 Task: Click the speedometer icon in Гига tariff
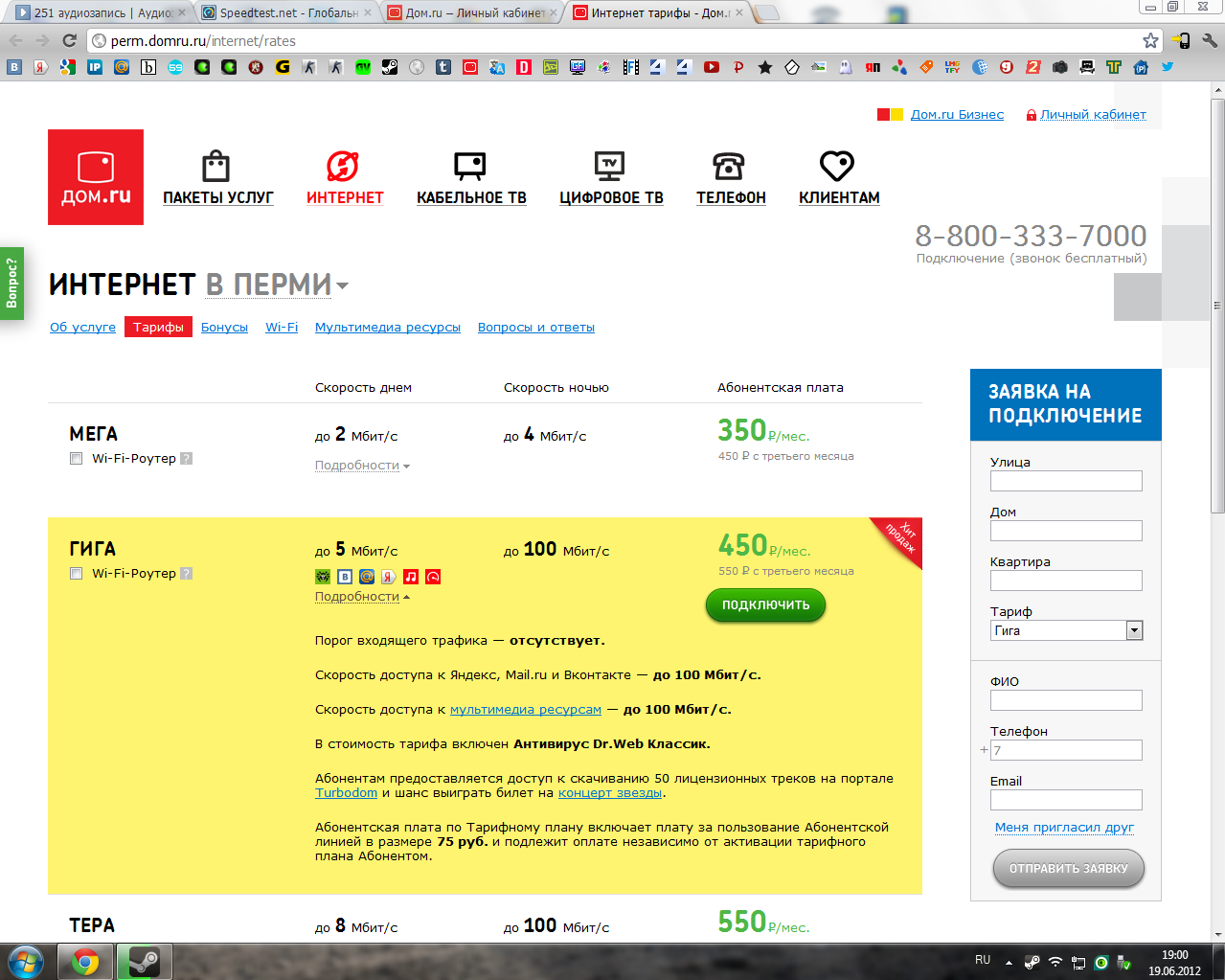tap(433, 577)
